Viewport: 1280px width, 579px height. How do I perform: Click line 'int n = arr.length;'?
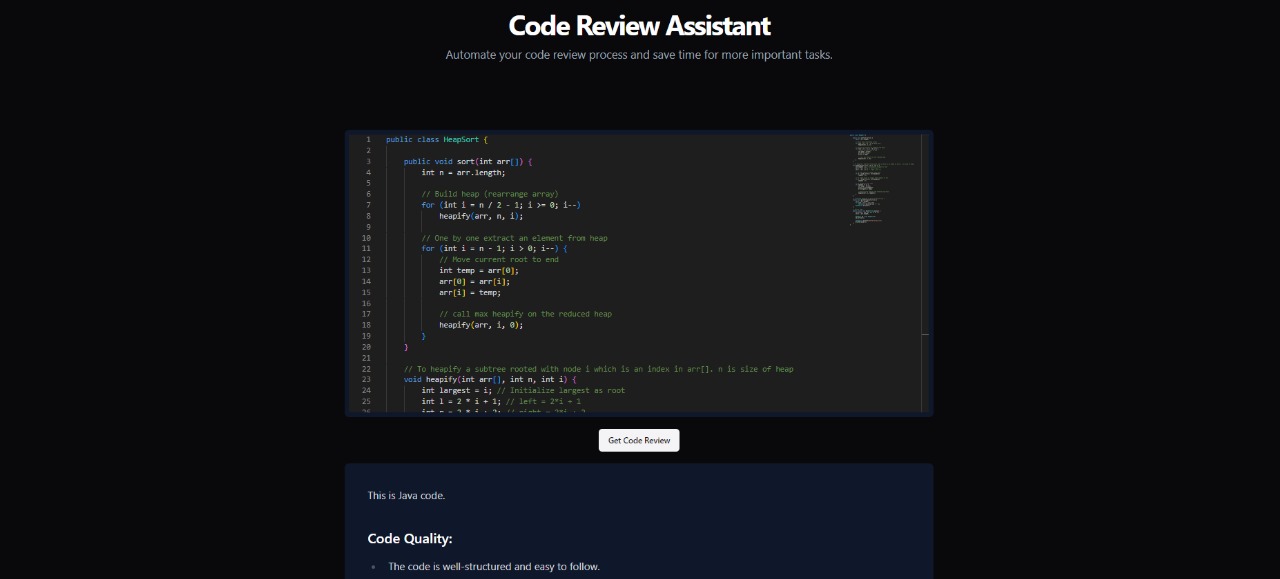[462, 172]
